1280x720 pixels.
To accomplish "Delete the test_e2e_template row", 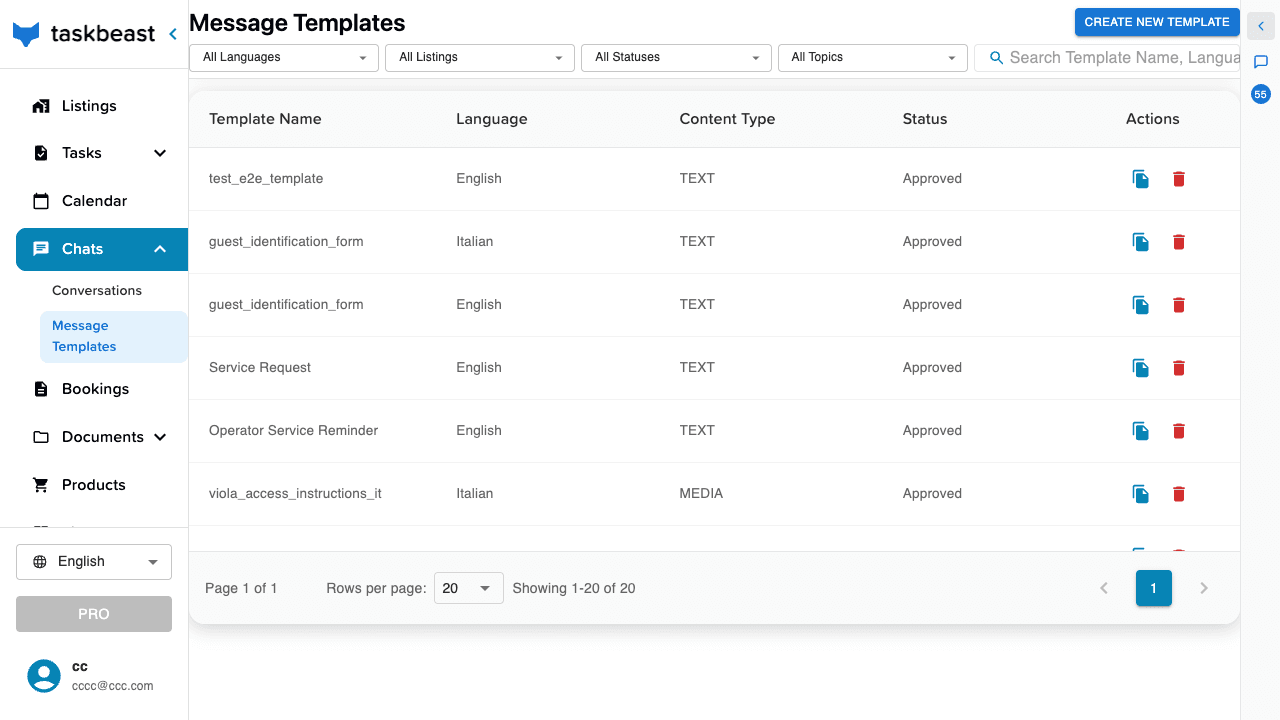I will coord(1179,179).
